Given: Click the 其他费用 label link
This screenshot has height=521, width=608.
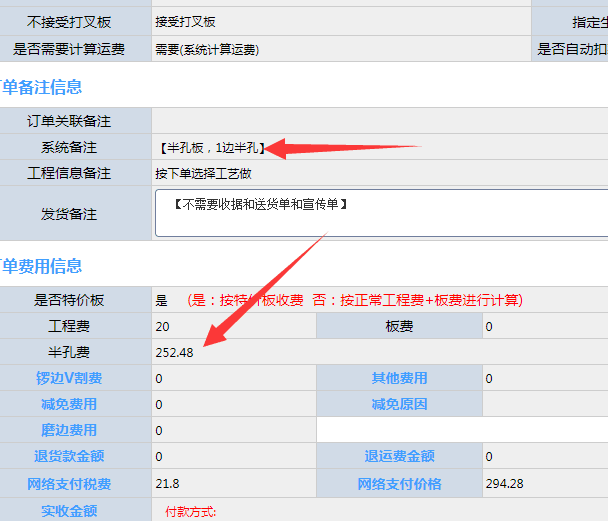Looking at the screenshot, I should pos(399,378).
